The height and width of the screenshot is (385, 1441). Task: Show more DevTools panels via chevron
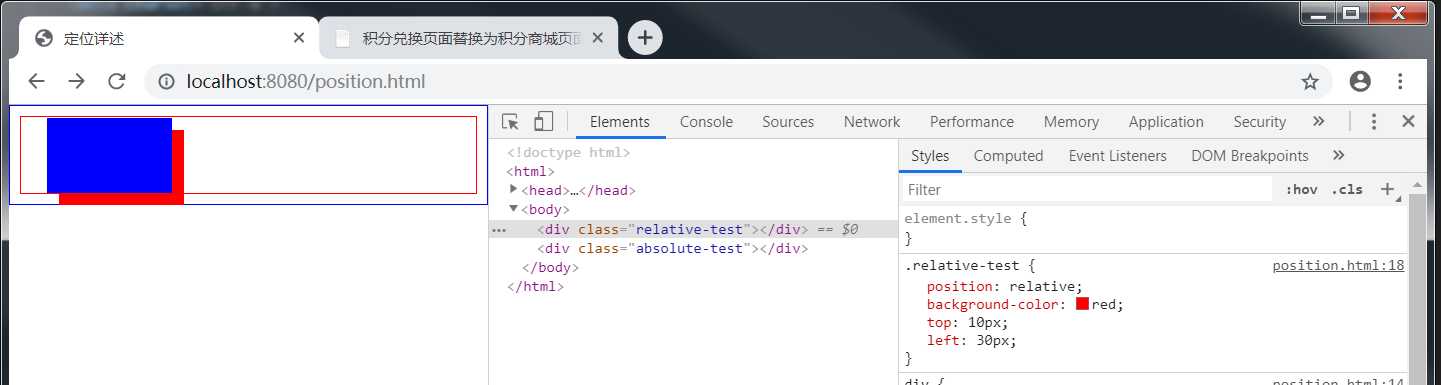pyautogui.click(x=1318, y=121)
